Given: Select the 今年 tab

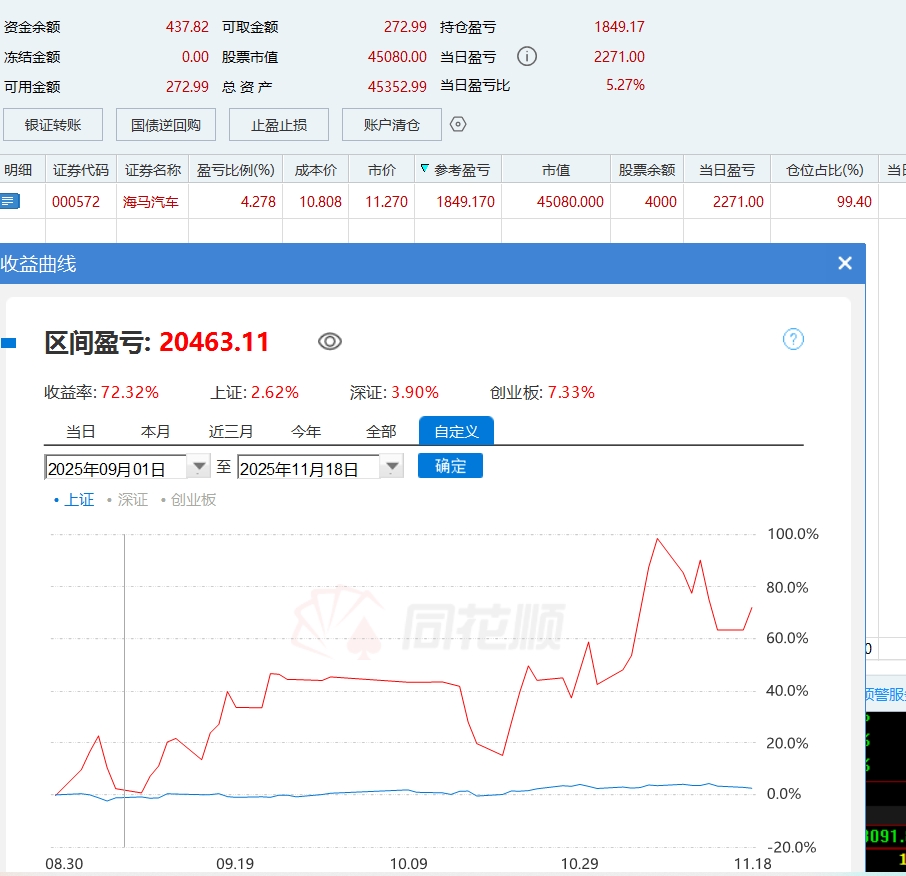Looking at the screenshot, I should [306, 431].
